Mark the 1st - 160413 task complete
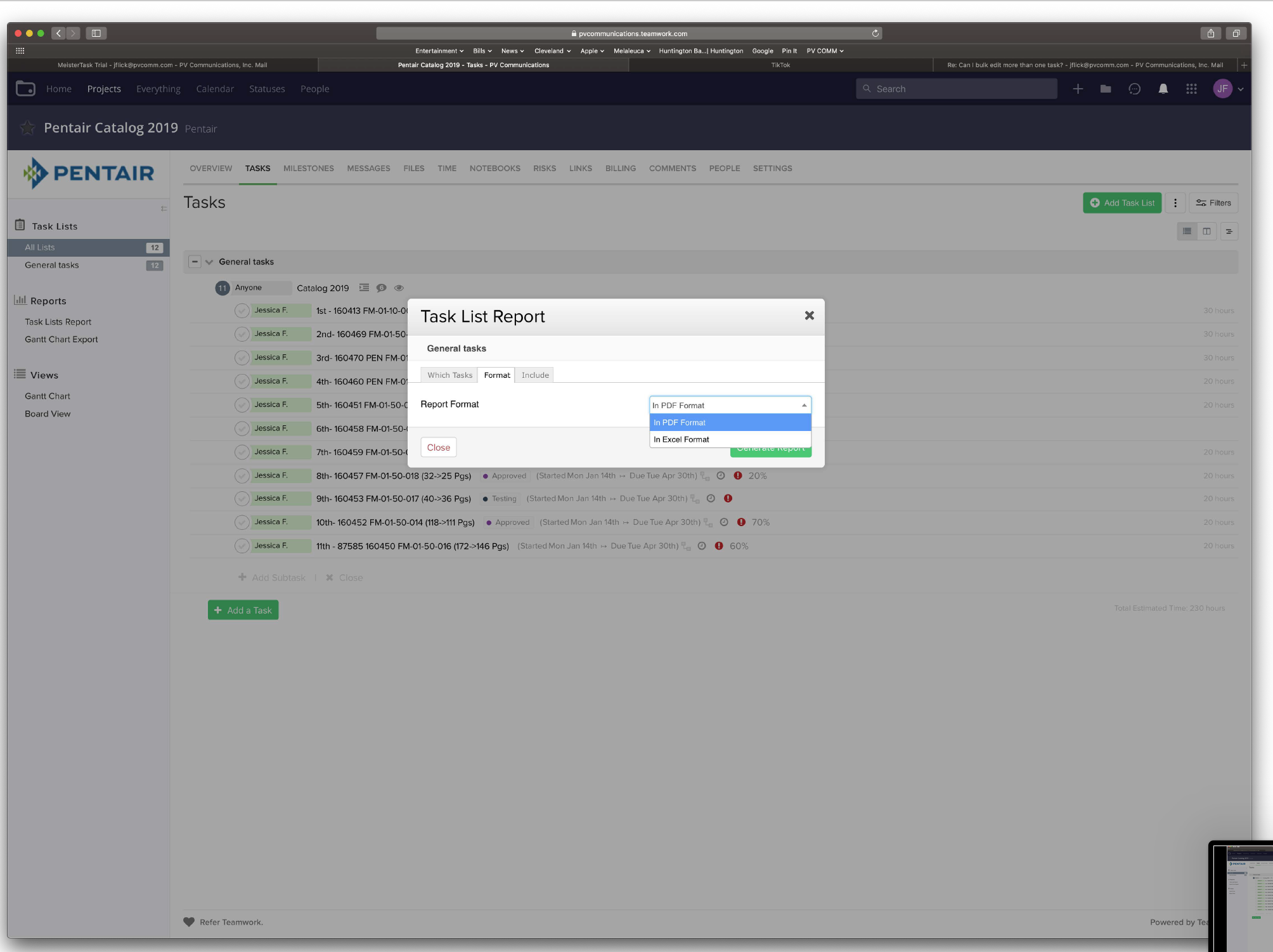The height and width of the screenshot is (952, 1273). (242, 311)
